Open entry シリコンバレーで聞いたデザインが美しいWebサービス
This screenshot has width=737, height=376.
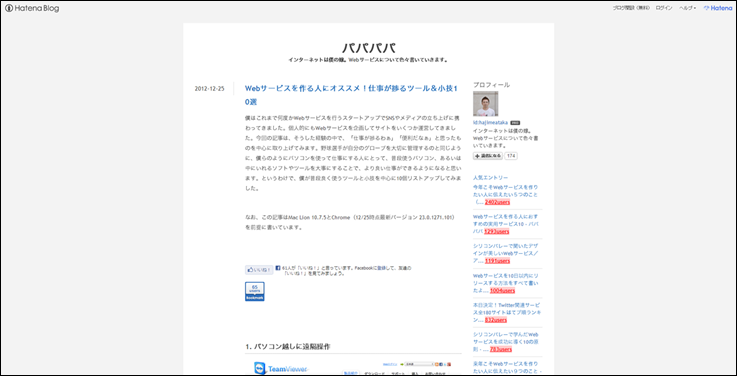coord(506,253)
